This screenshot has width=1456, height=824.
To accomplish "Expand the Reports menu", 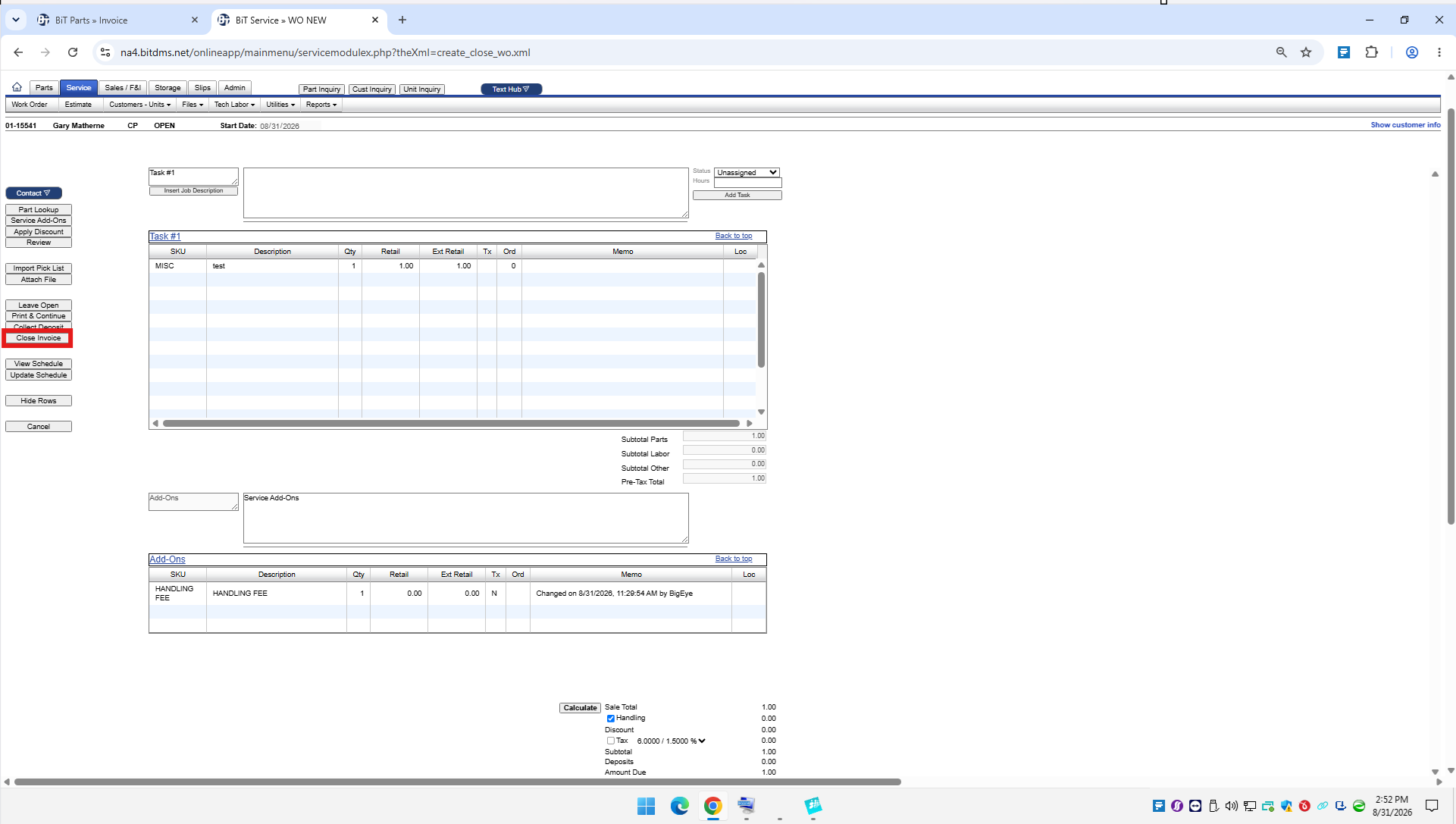I will click(x=321, y=105).
